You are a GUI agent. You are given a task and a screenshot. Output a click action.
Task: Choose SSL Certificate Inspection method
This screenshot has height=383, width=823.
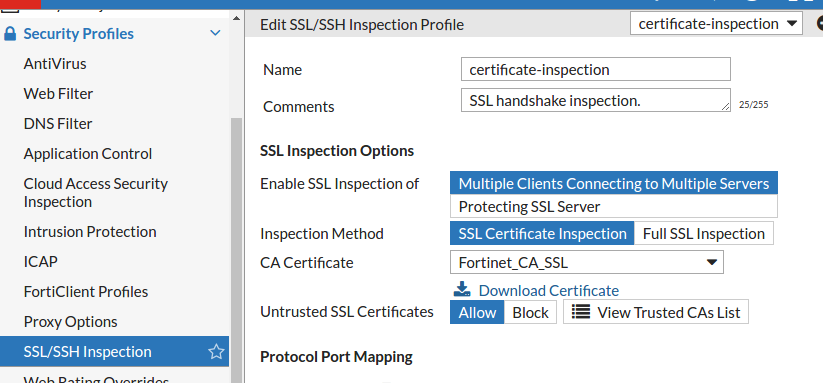tap(542, 233)
